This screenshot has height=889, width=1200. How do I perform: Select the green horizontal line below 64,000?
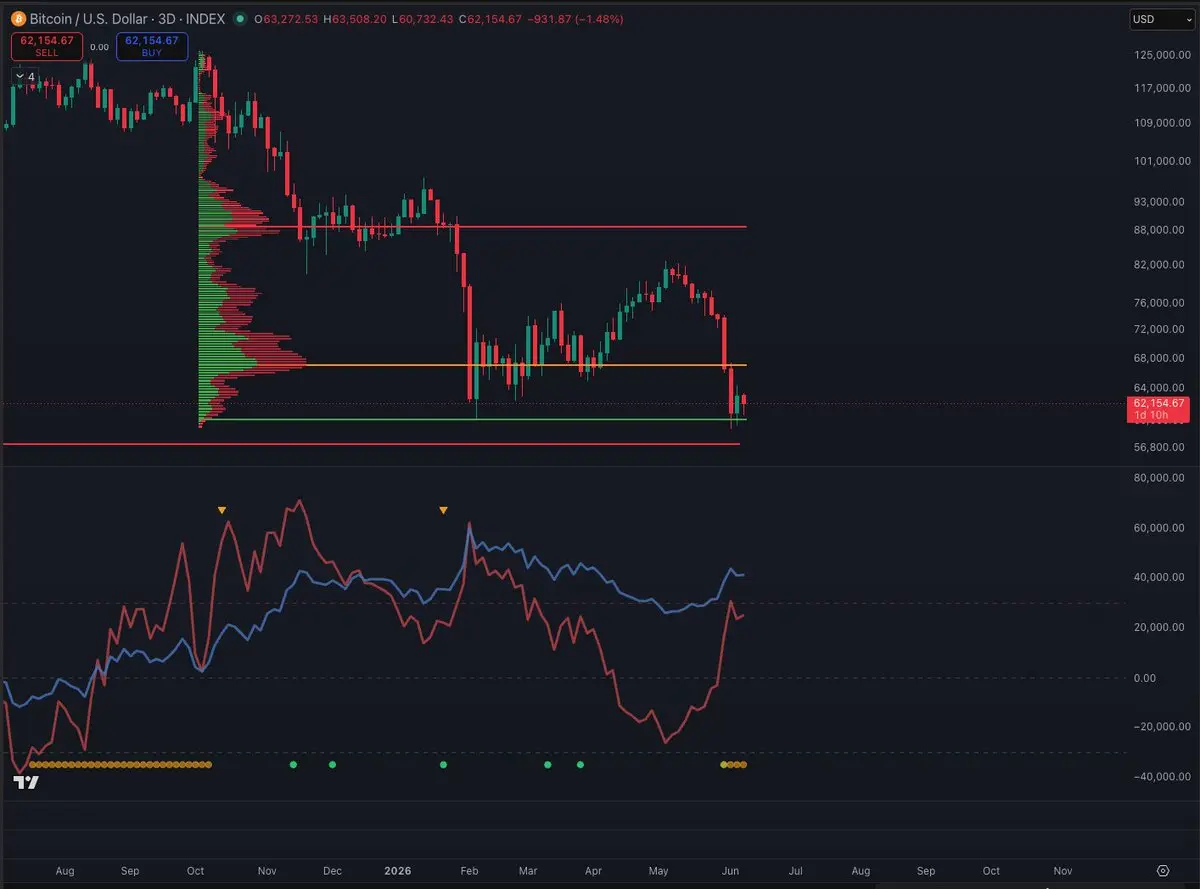(472, 419)
